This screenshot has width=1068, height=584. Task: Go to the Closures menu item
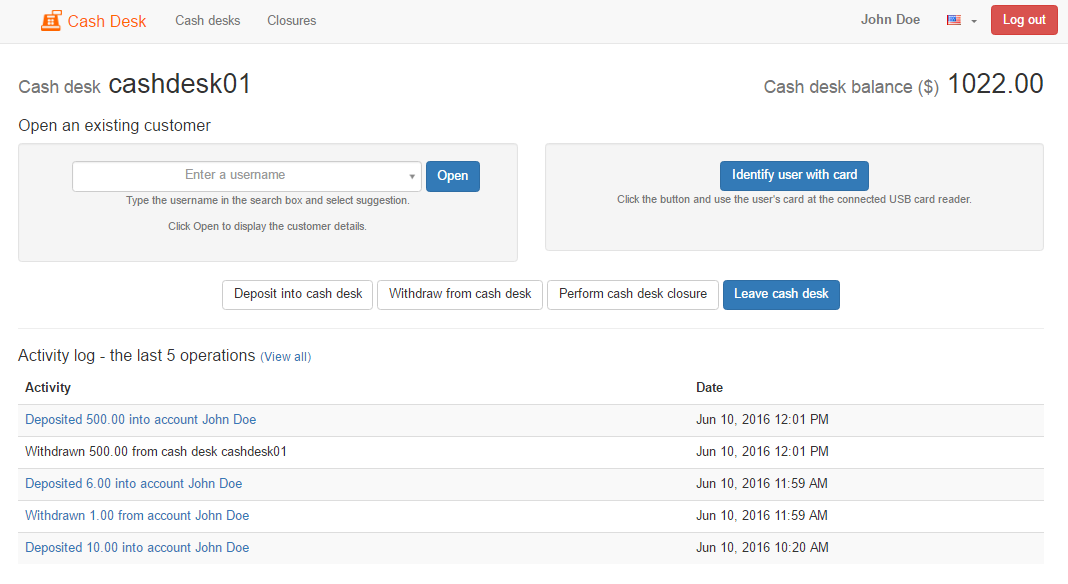[x=291, y=20]
